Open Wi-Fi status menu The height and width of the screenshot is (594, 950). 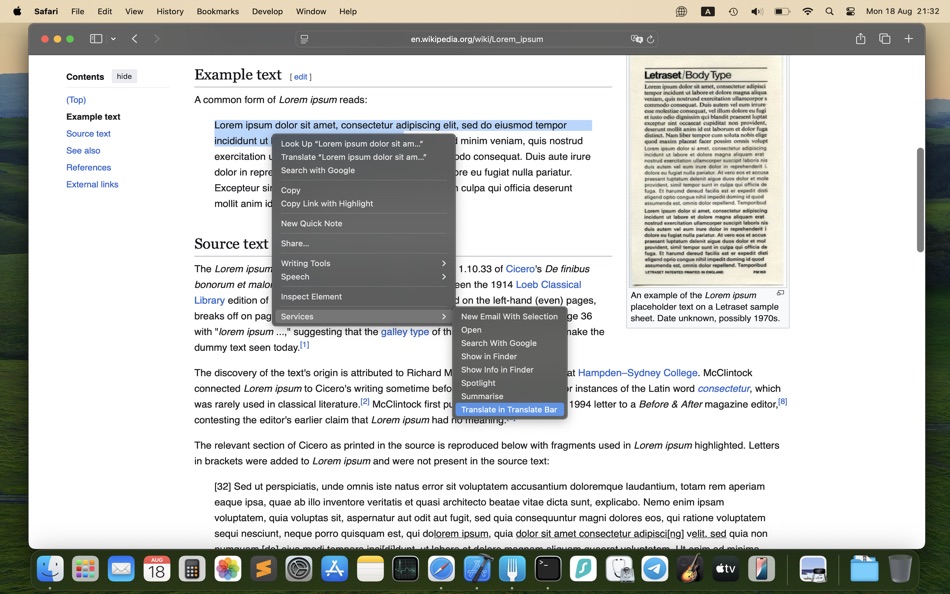807,11
